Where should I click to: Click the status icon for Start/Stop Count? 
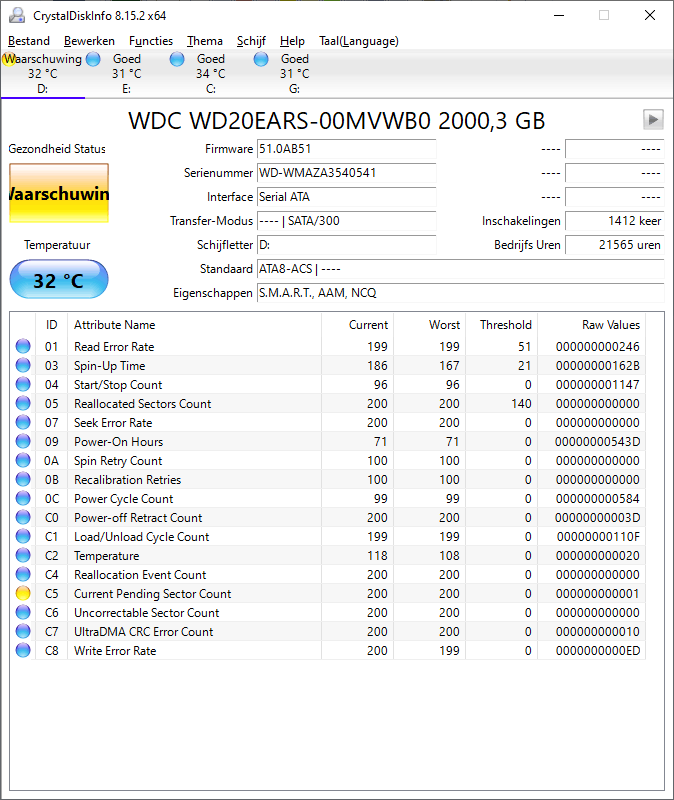(23, 384)
